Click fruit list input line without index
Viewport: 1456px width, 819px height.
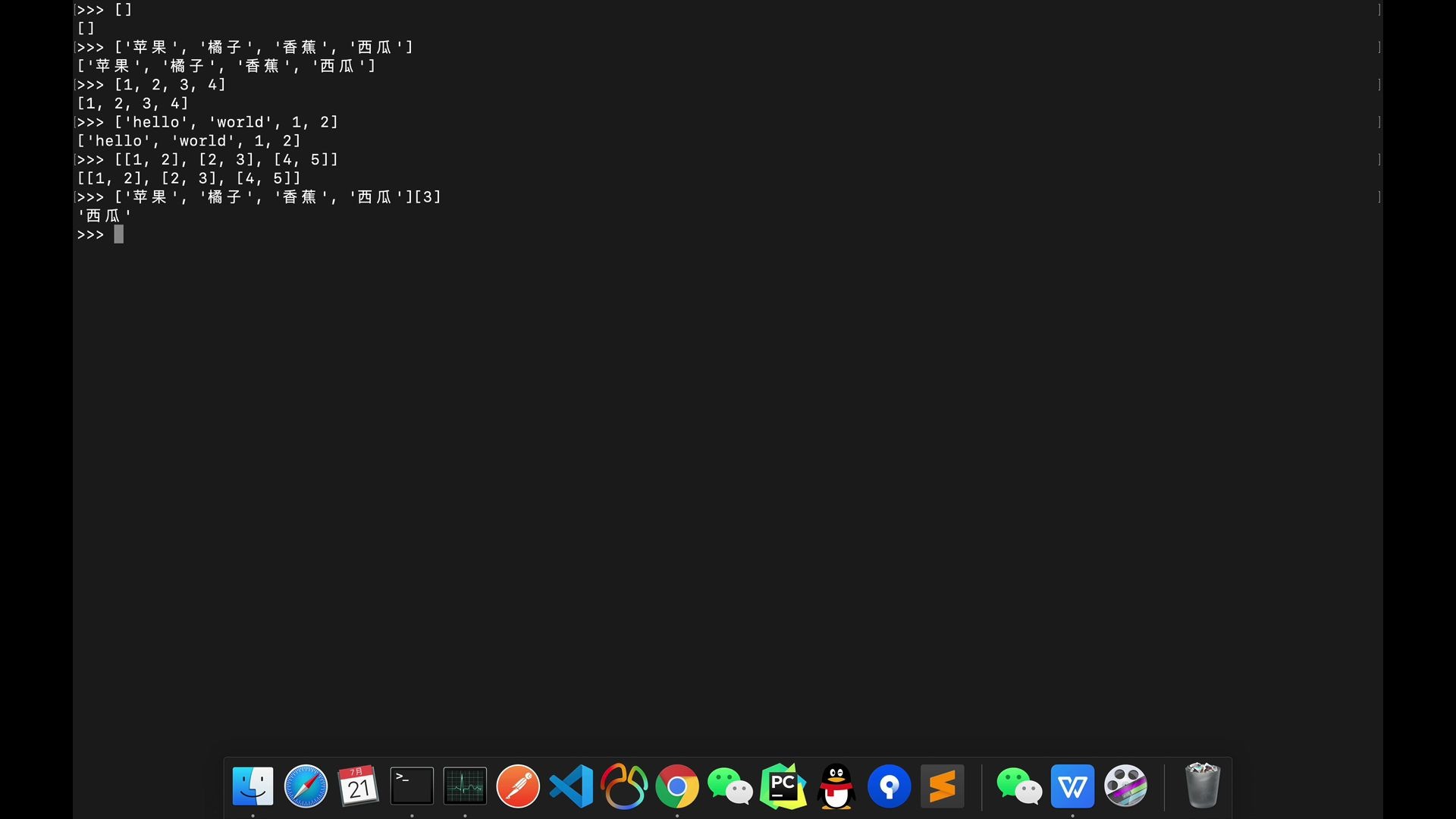point(245,47)
